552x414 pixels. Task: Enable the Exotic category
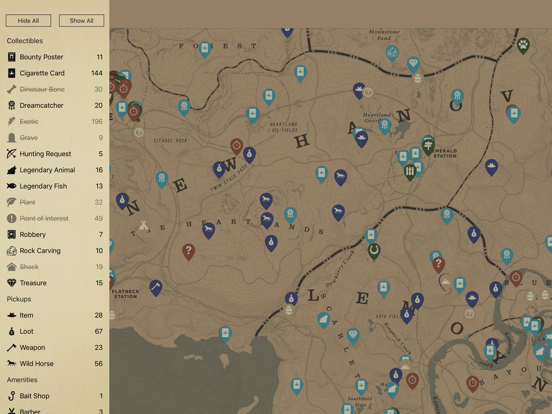[x=55, y=121]
